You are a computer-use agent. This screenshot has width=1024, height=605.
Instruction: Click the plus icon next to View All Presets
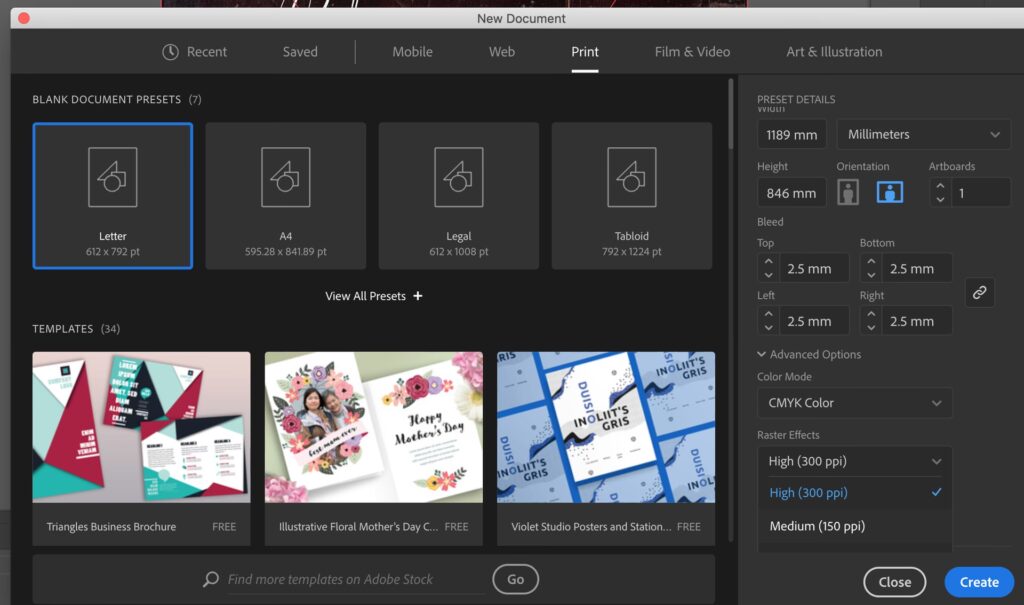point(418,296)
